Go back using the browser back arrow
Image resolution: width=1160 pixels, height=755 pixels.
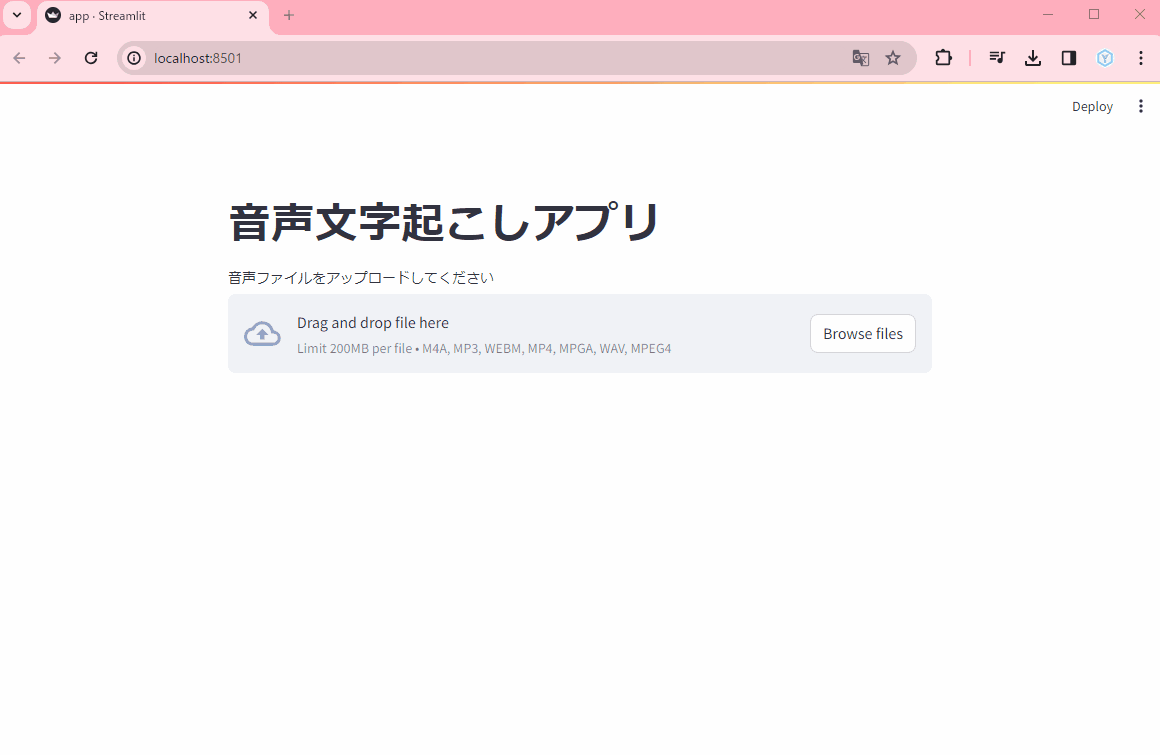point(18,58)
